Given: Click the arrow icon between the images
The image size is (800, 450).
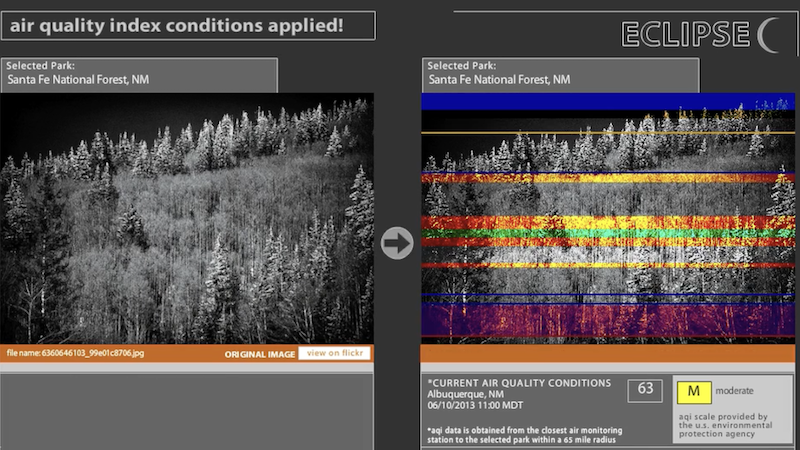Looking at the screenshot, I should [x=397, y=243].
